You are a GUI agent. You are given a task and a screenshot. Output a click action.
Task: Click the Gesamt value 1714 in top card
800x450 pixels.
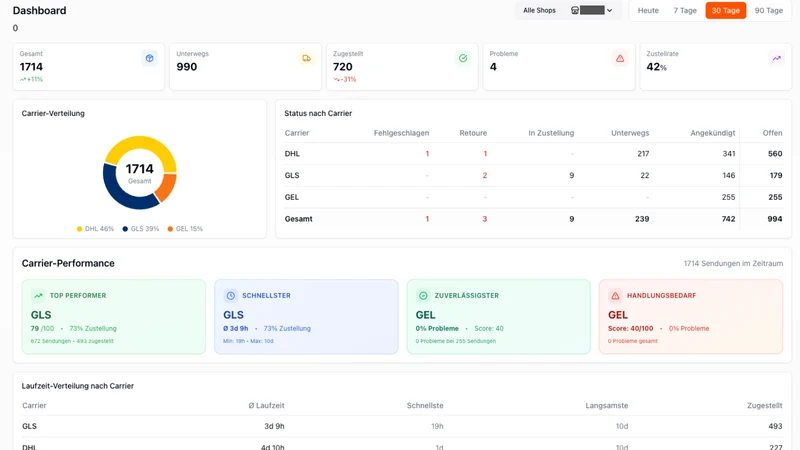pos(31,67)
